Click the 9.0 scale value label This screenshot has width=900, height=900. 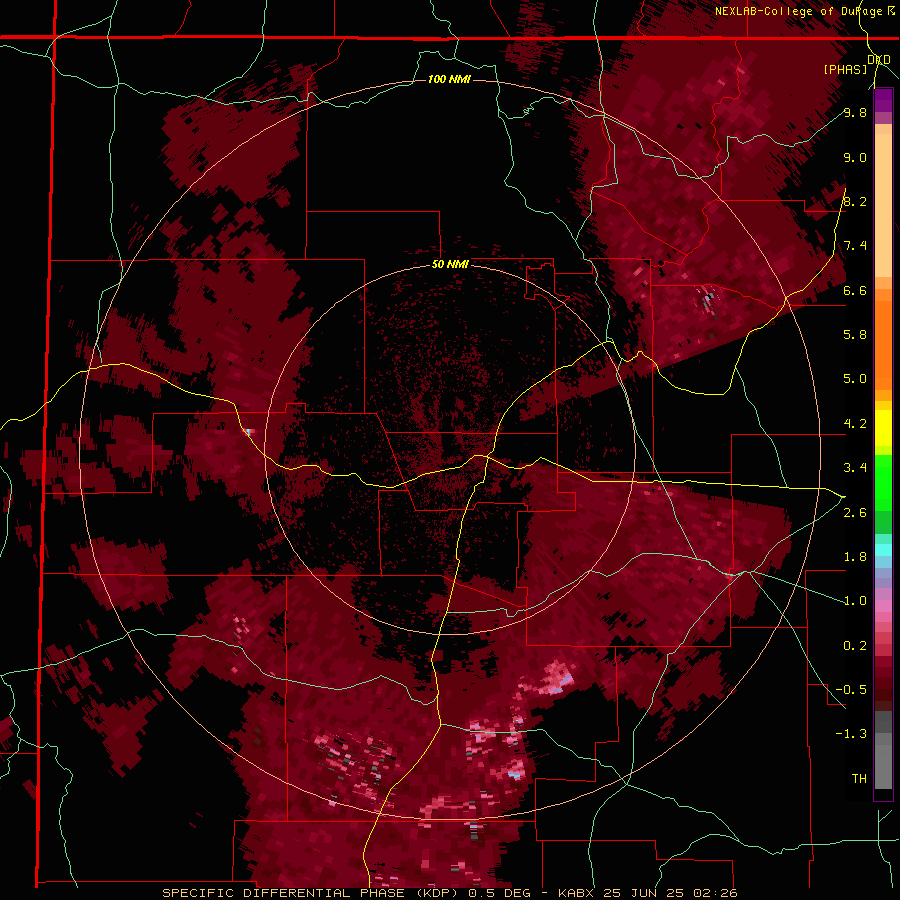855,158
